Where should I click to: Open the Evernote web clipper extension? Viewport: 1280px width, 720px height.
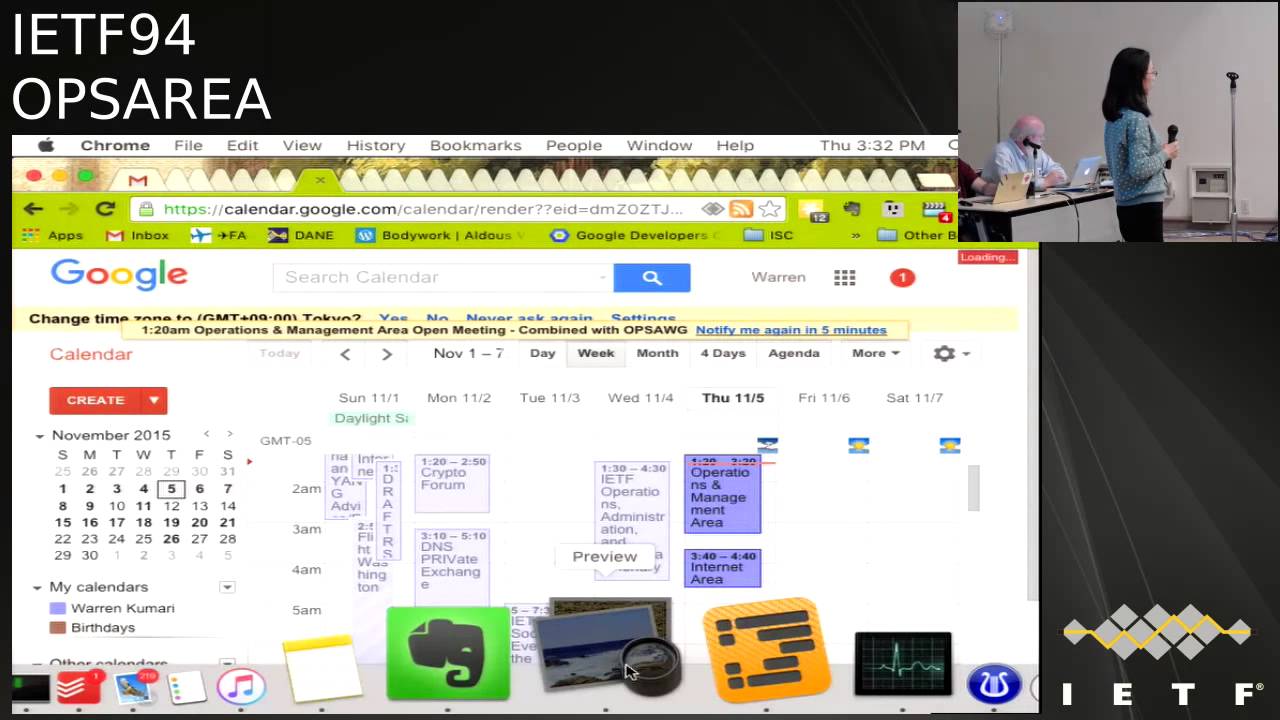tap(852, 209)
